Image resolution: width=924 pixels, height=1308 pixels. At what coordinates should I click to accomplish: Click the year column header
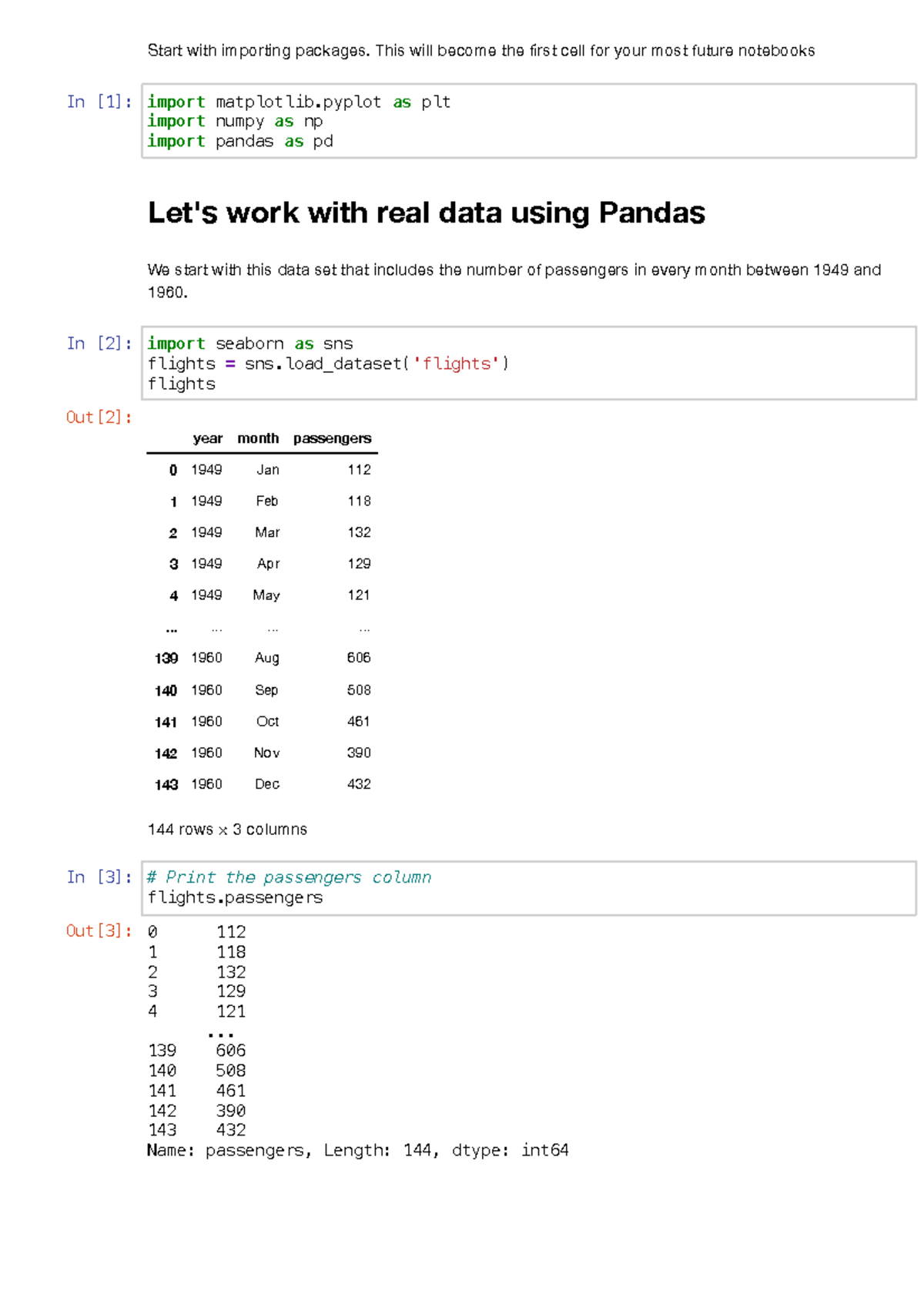(207, 438)
